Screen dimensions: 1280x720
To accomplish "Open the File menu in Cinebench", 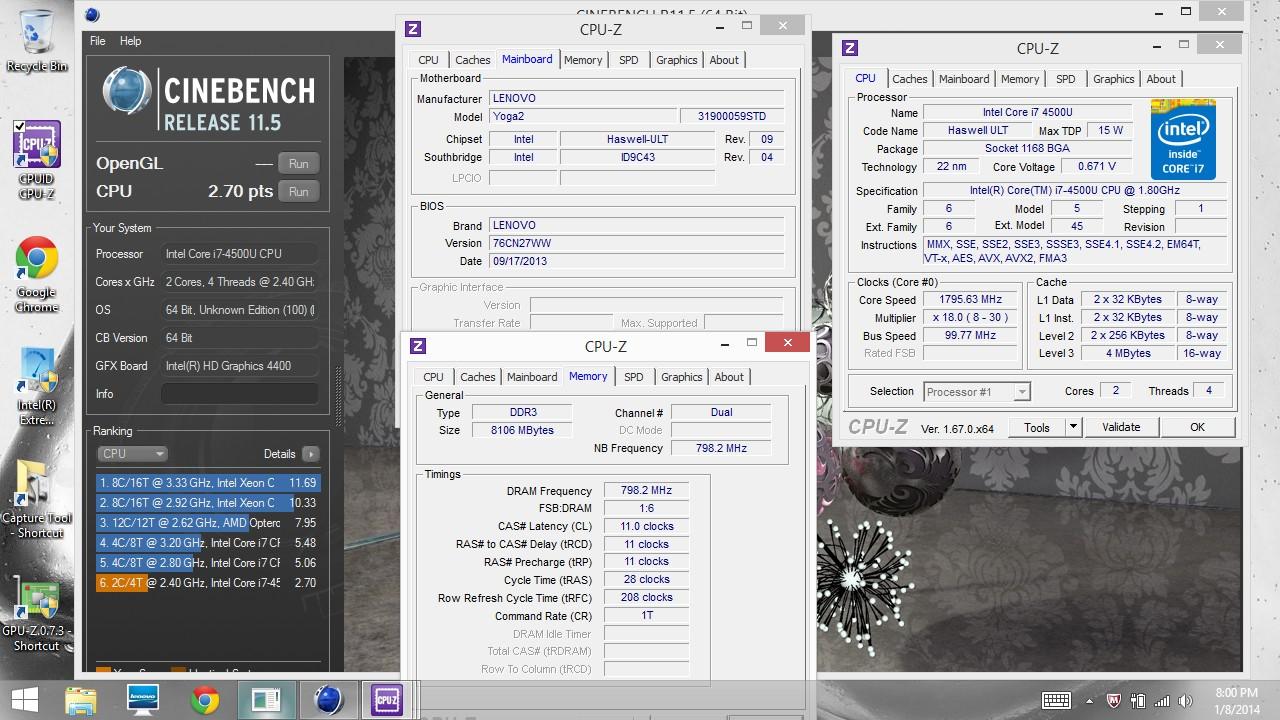I will [97, 41].
